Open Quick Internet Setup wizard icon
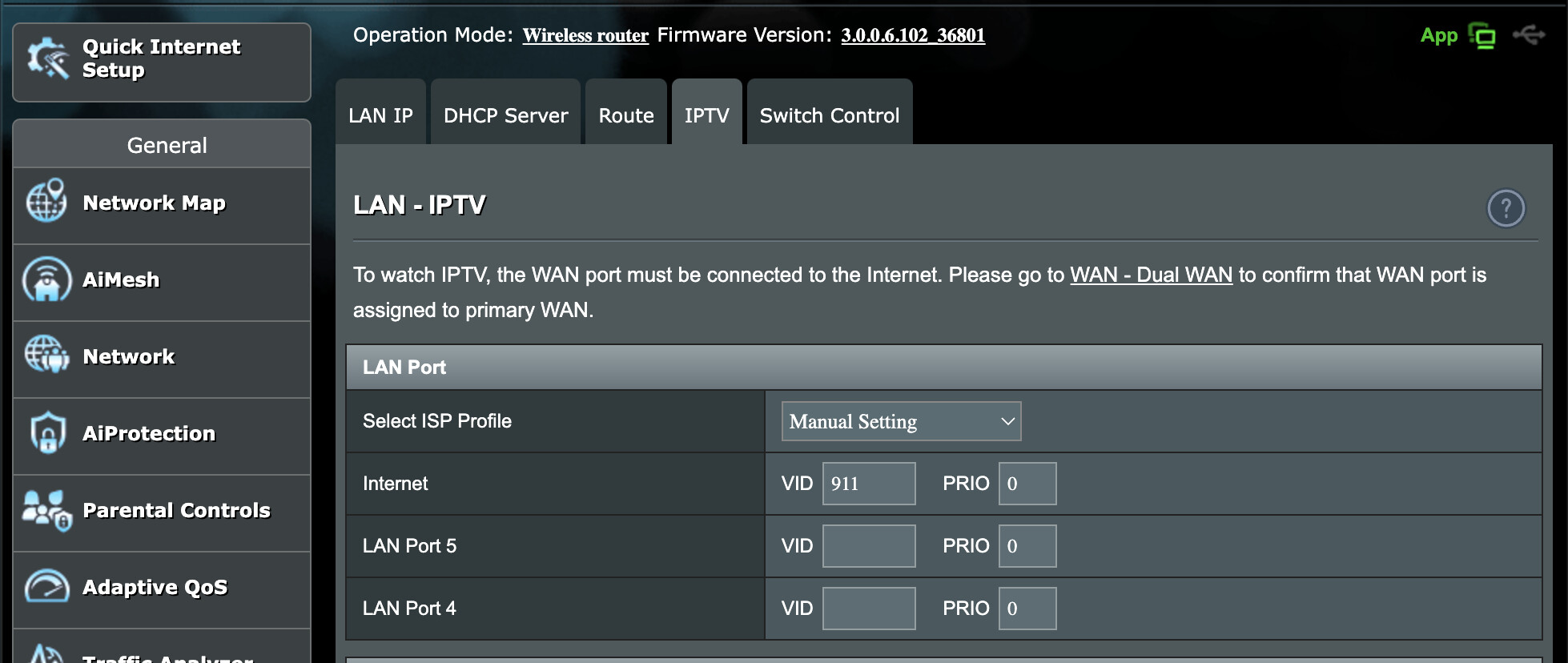This screenshot has height=663, width=1568. [48, 58]
